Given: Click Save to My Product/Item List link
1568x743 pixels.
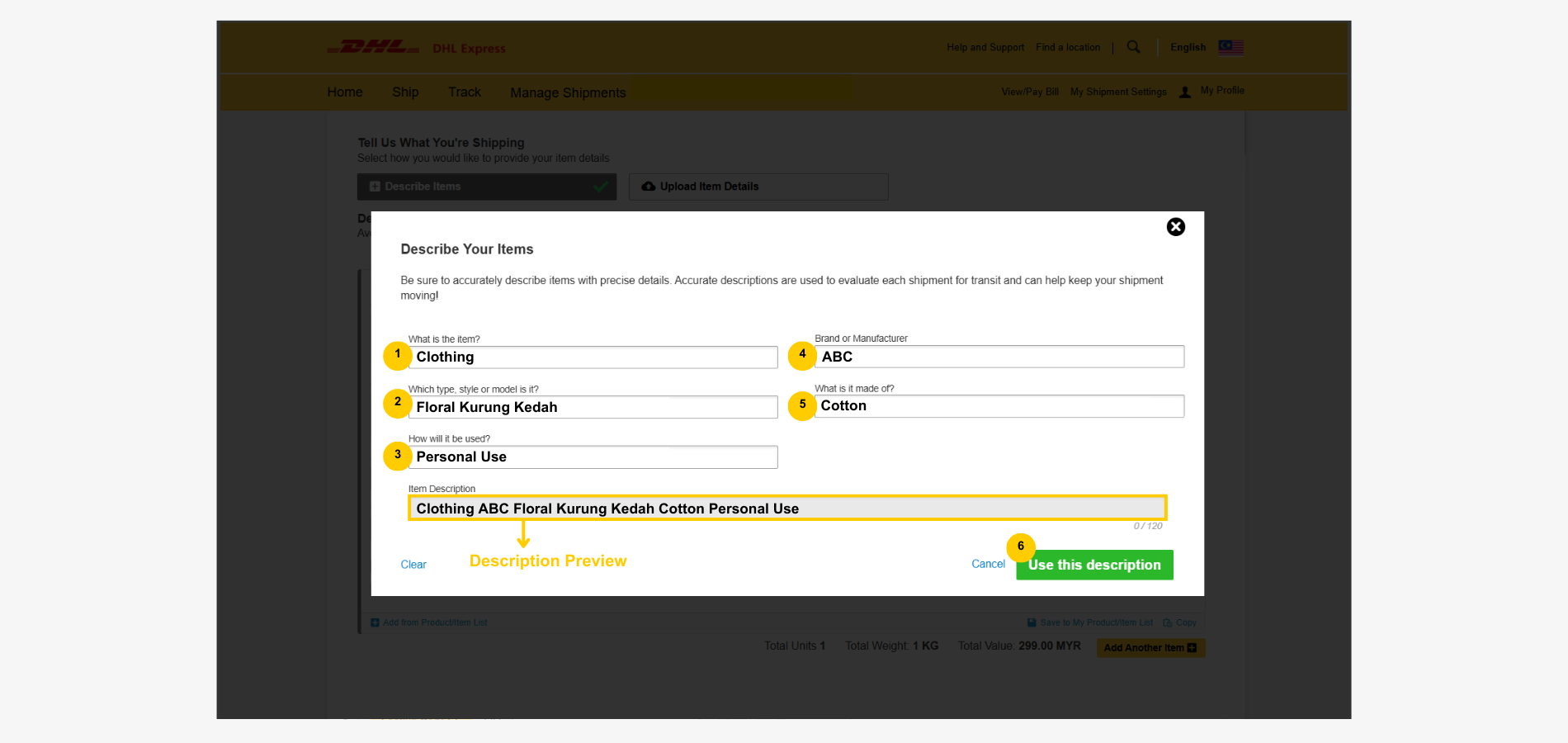Looking at the screenshot, I should [1097, 622].
